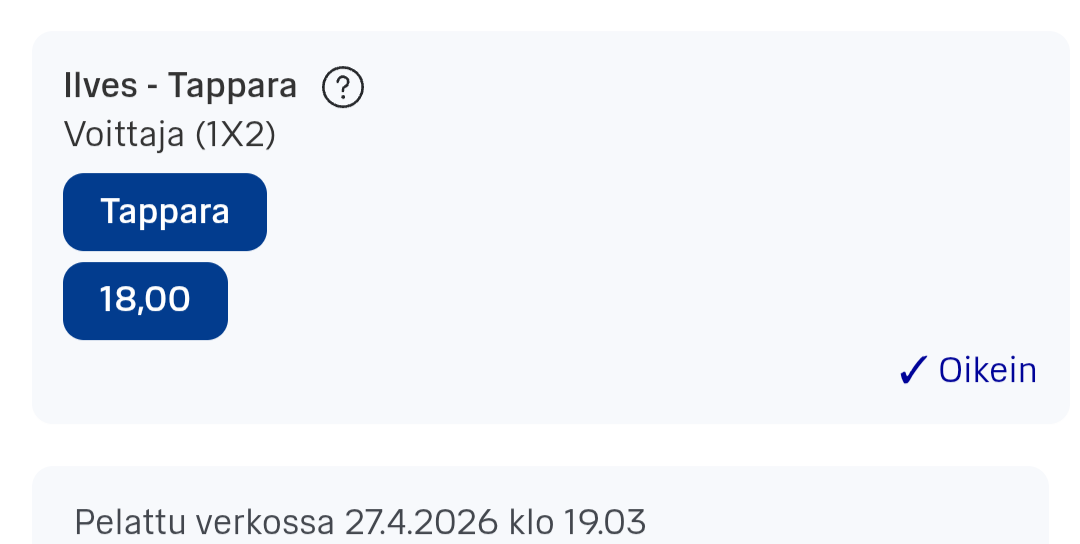
Task: Click the Oikein result label
Action: pyautogui.click(x=987, y=371)
